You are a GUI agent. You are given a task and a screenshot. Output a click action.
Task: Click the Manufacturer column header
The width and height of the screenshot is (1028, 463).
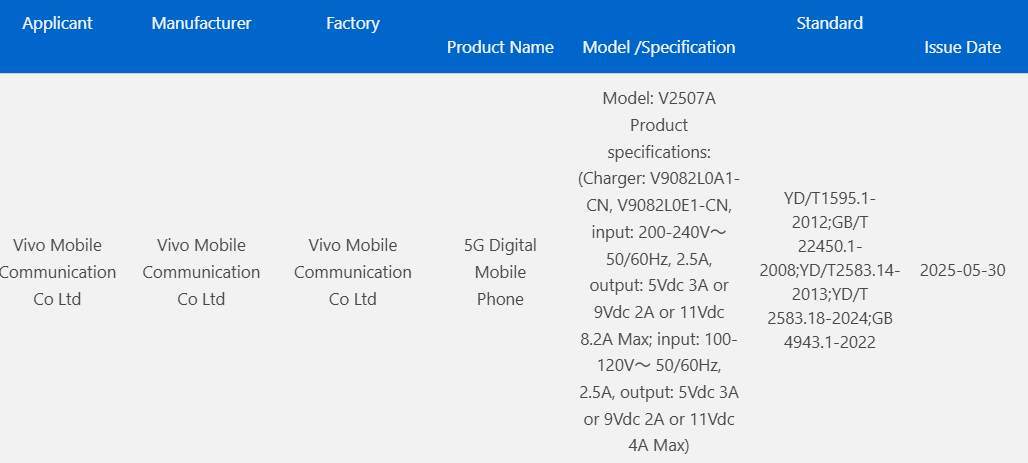(201, 23)
